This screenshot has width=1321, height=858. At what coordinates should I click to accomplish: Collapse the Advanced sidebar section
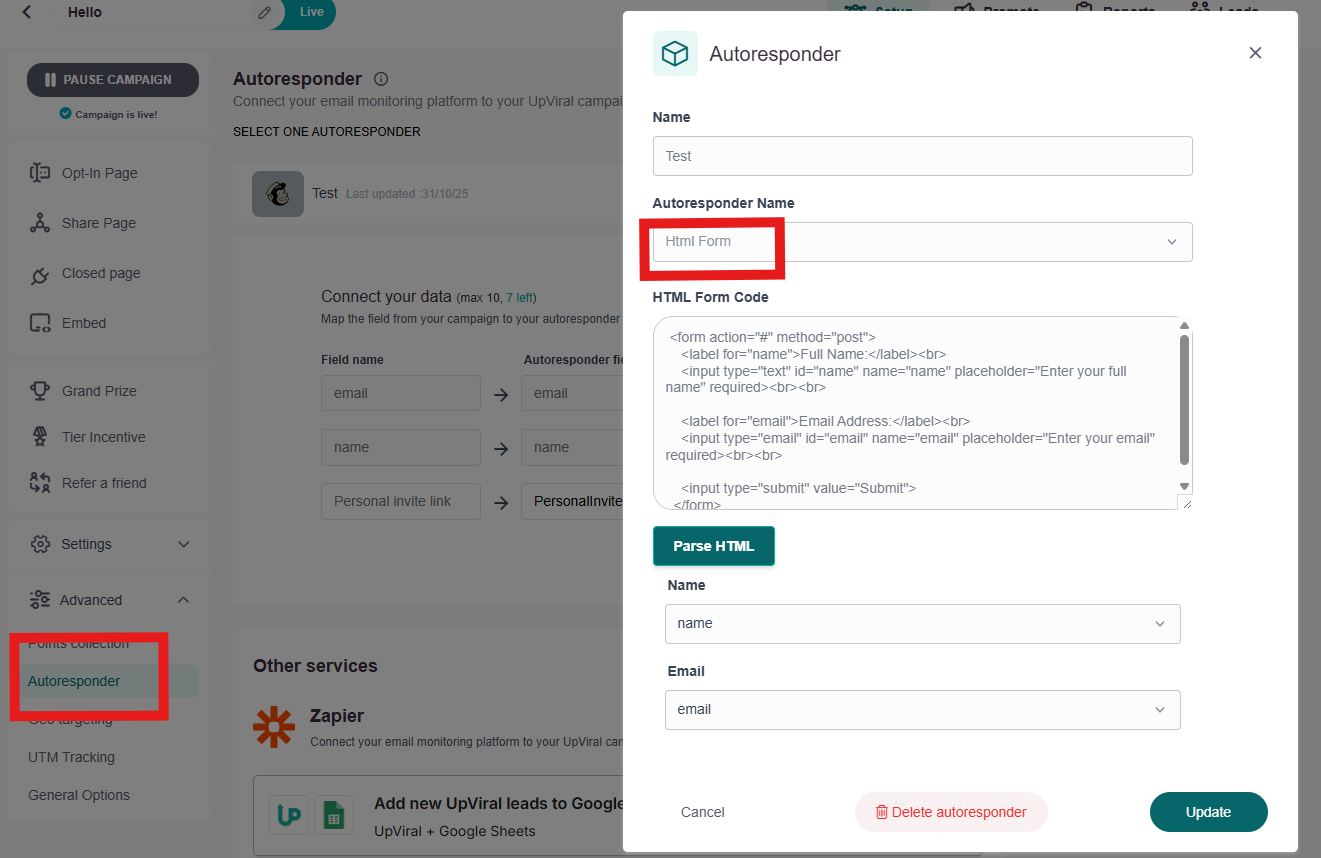(x=110, y=600)
